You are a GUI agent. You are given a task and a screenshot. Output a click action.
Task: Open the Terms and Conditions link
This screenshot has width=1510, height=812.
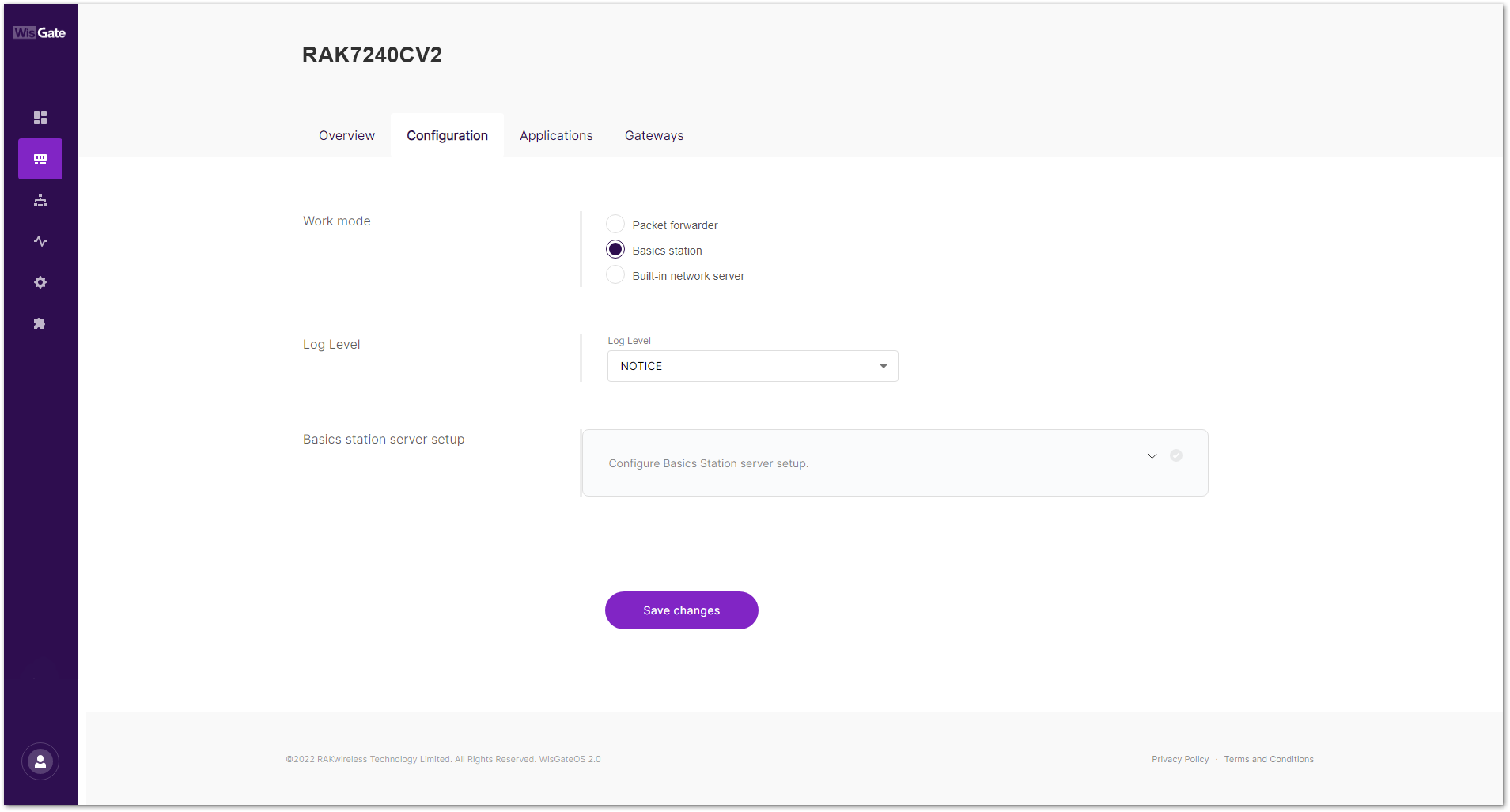point(1269,759)
